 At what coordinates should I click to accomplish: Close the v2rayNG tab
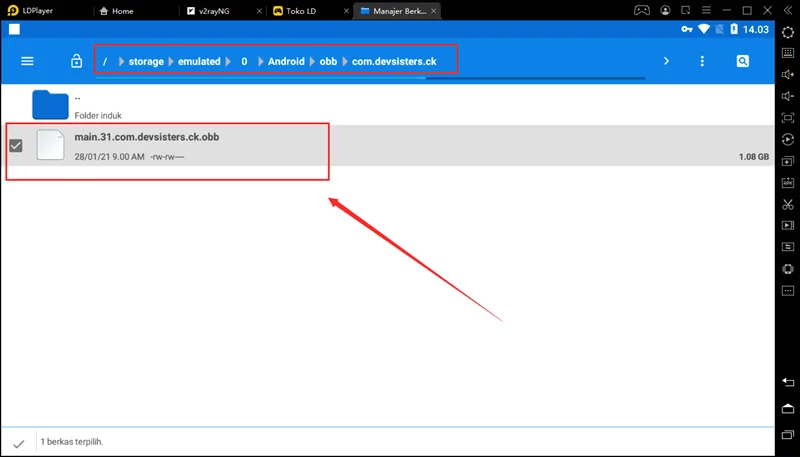click(259, 11)
